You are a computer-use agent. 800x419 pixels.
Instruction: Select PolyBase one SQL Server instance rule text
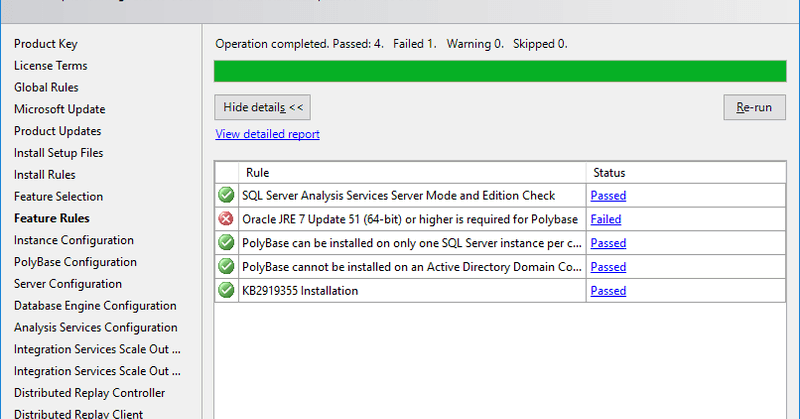(x=412, y=243)
